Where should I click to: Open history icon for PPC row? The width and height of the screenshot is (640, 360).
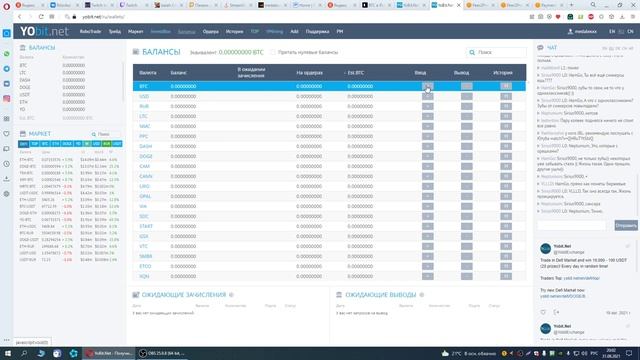pos(506,136)
